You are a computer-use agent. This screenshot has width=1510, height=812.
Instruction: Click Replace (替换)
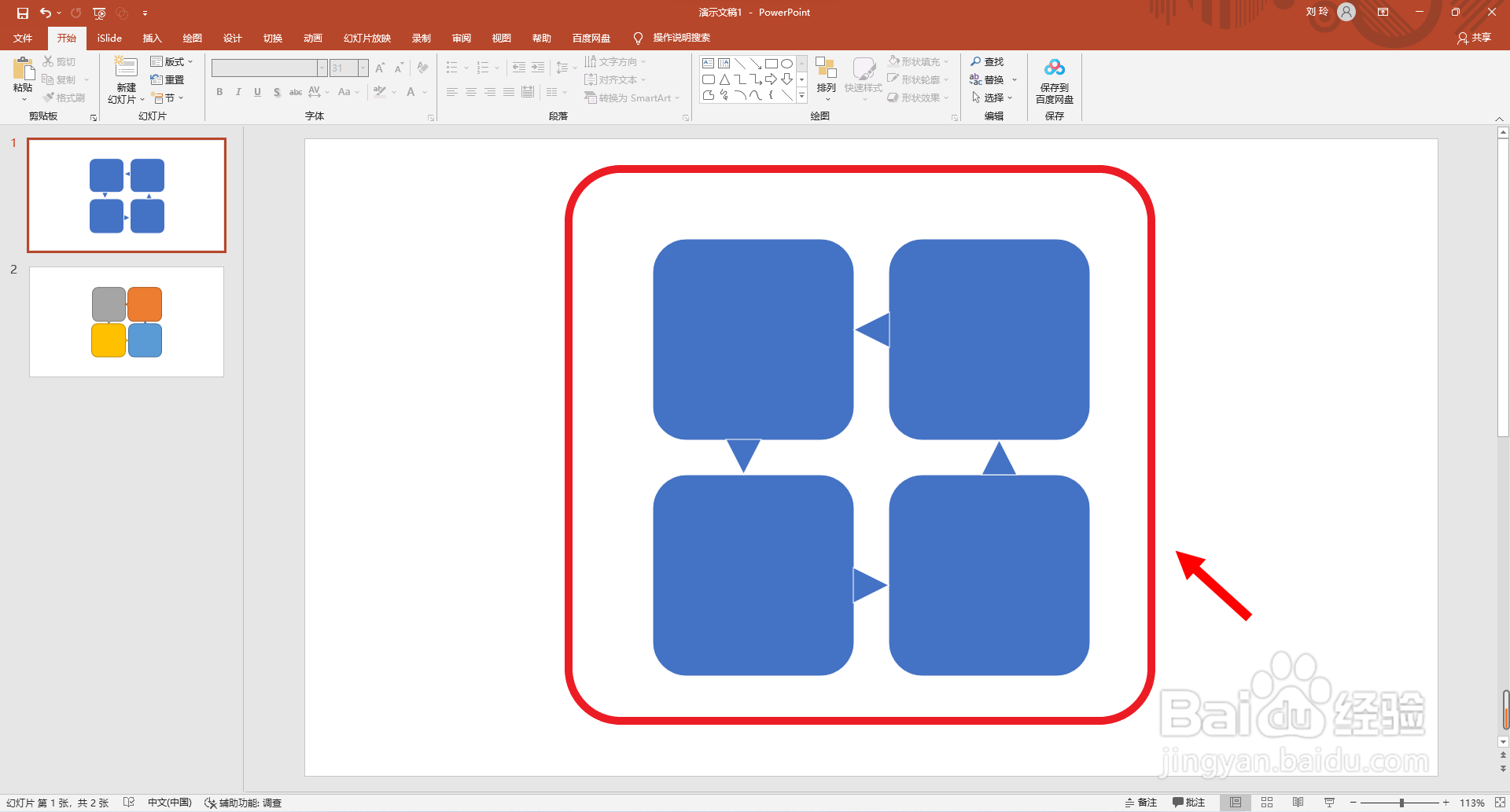[x=994, y=79]
